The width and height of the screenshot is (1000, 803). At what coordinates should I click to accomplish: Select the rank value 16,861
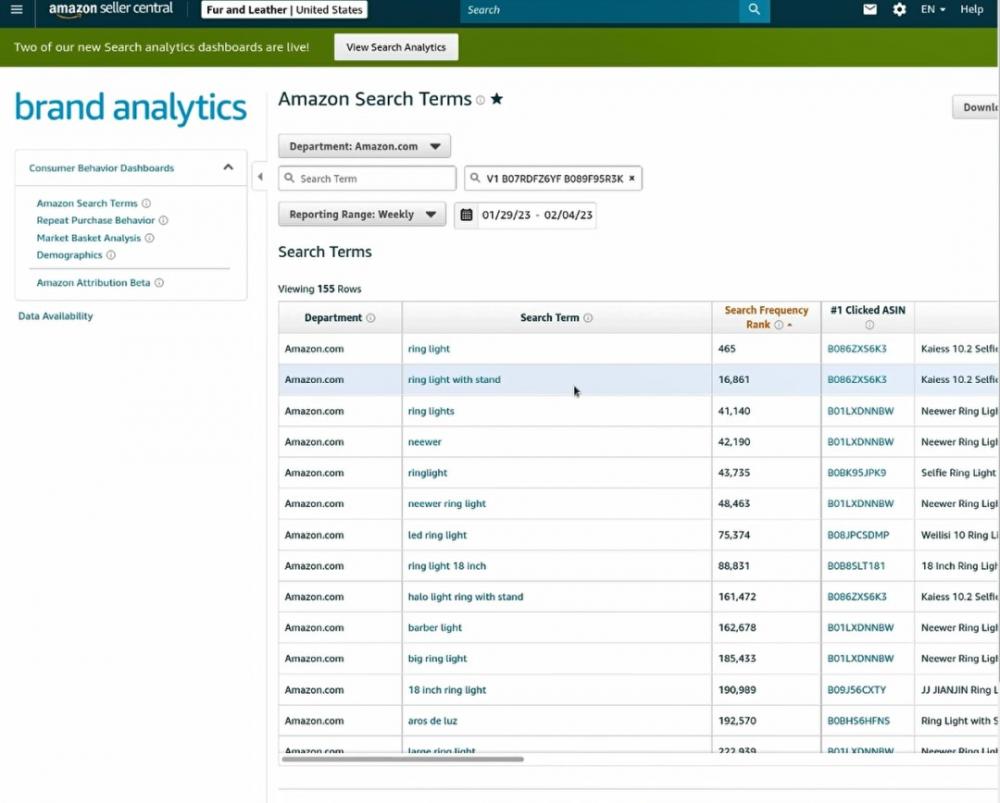pos(733,379)
